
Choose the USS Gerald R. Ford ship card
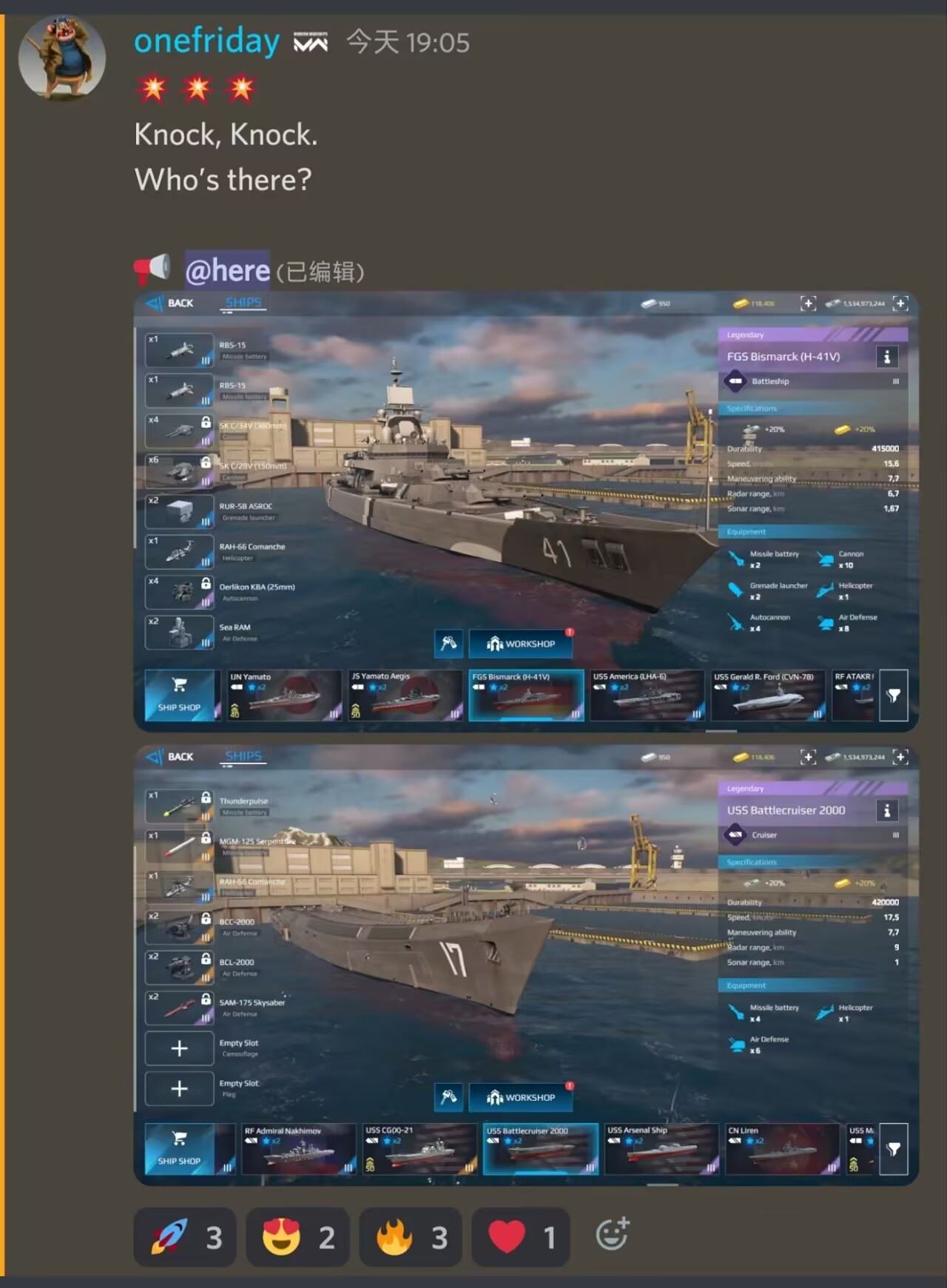click(767, 695)
